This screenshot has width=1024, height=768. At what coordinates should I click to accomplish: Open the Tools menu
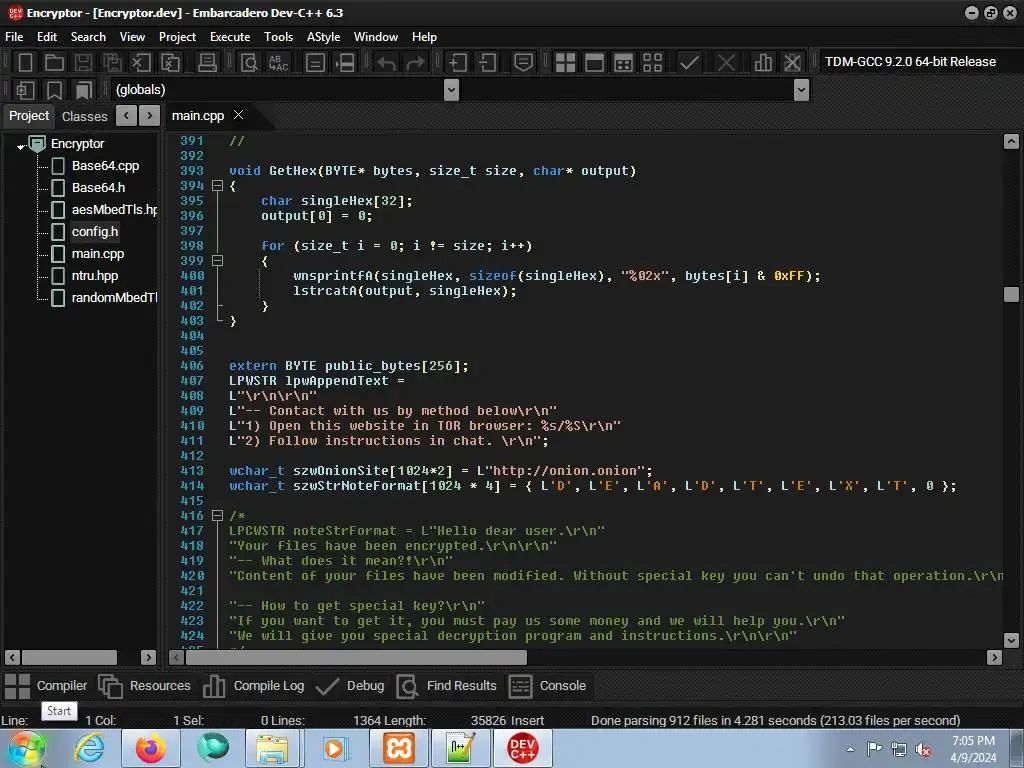point(278,37)
